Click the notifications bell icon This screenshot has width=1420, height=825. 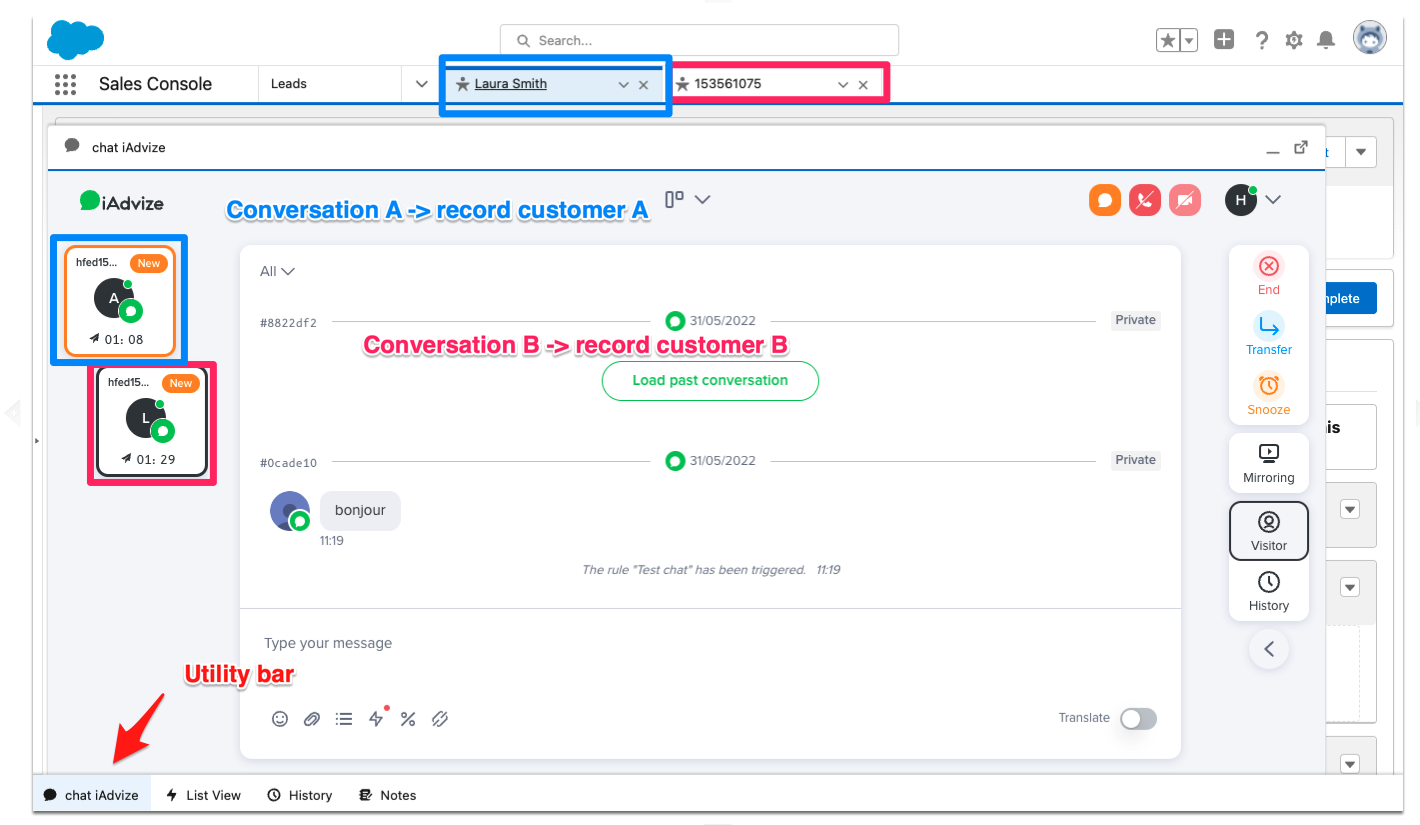point(1326,40)
